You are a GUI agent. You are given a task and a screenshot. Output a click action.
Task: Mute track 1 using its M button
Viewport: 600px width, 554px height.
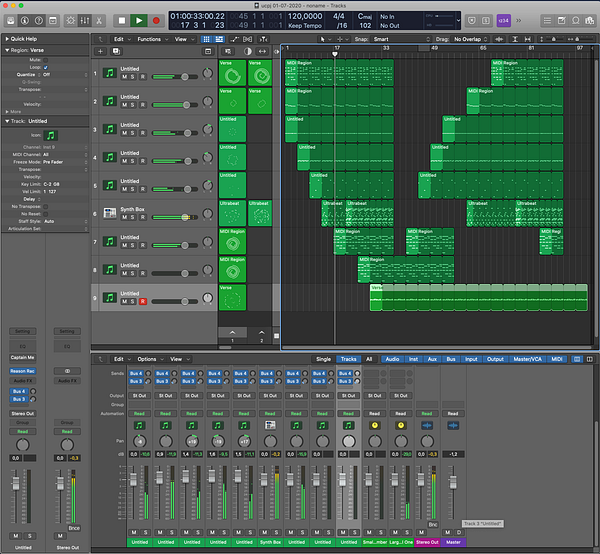[124, 77]
